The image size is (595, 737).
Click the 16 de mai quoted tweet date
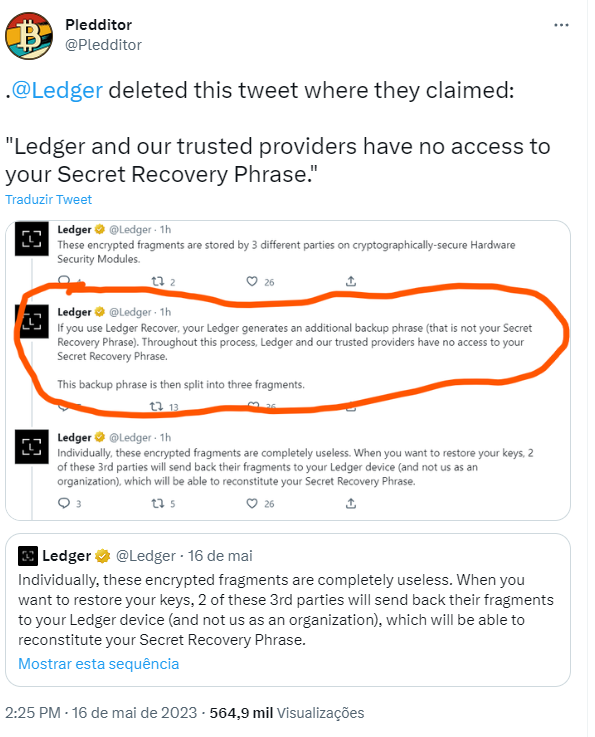pyautogui.click(x=220, y=556)
